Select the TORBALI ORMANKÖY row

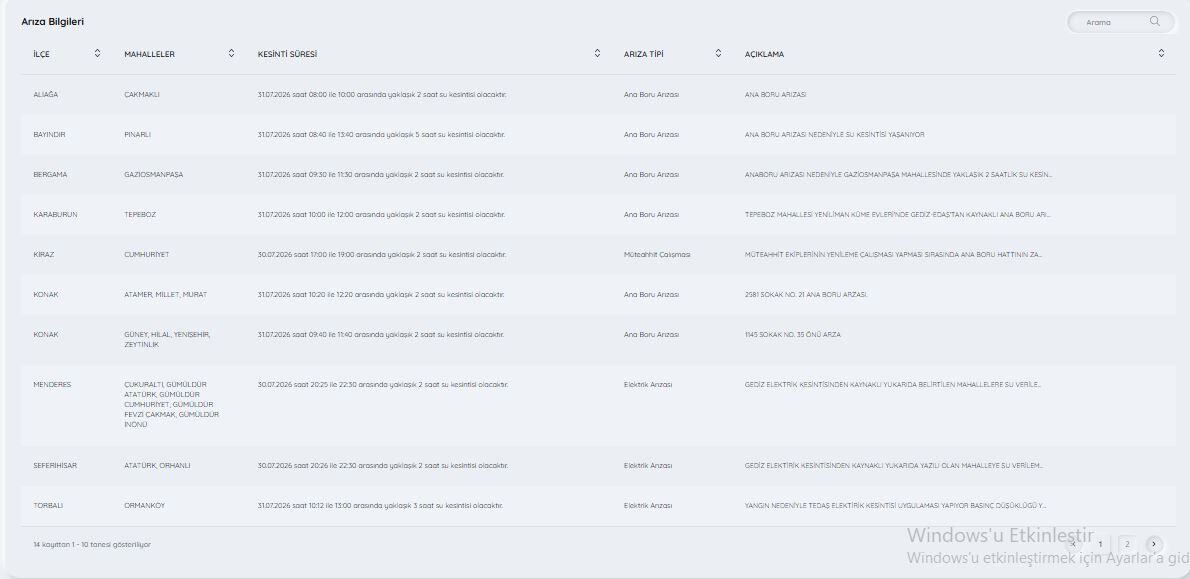(x=598, y=505)
